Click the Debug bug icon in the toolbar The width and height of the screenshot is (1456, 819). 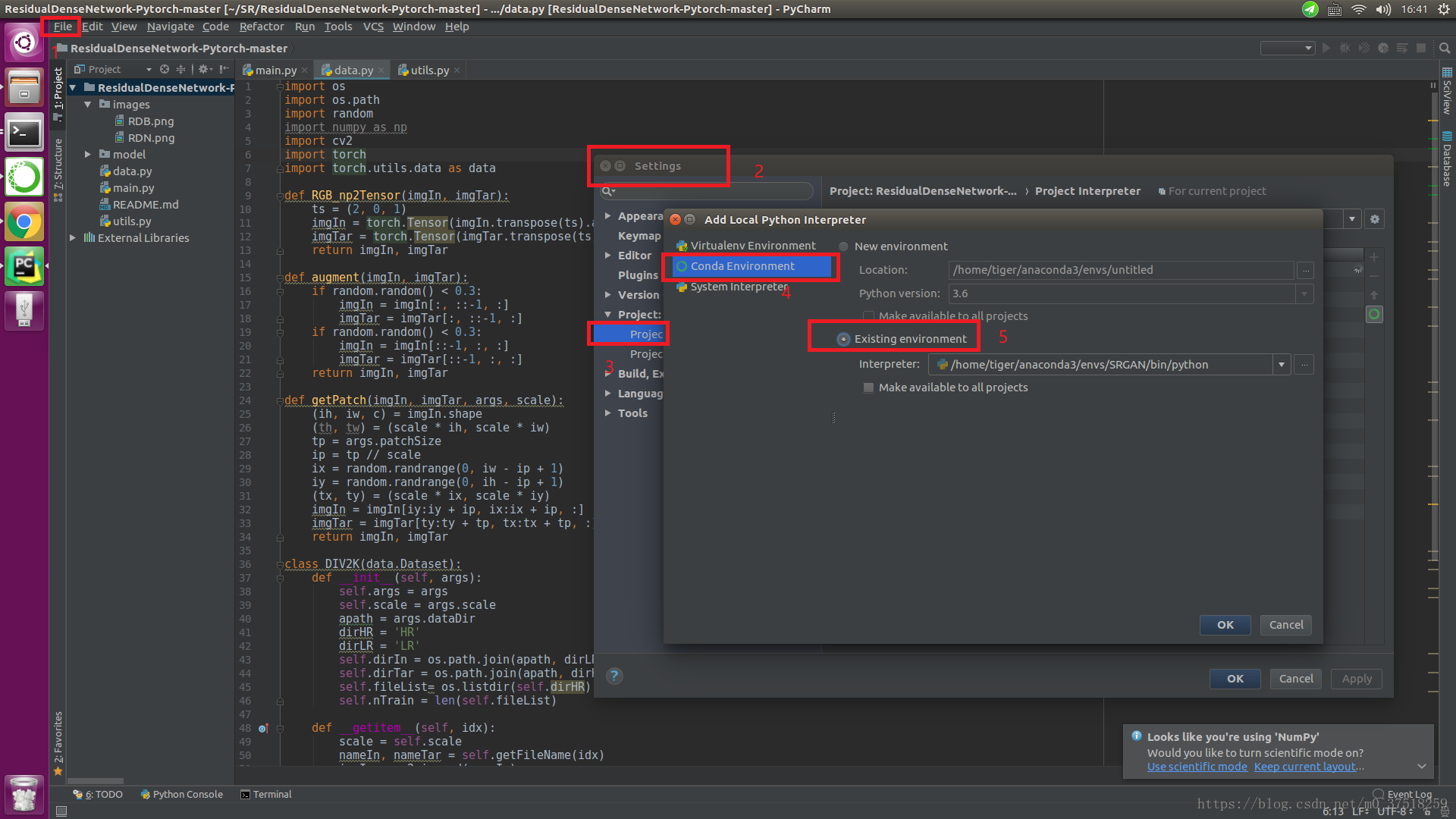[x=1345, y=48]
